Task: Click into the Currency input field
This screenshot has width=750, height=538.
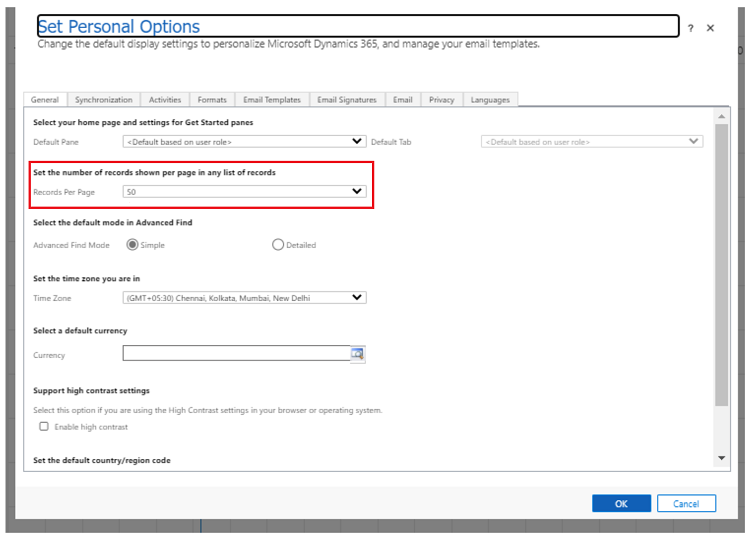Action: 236,353
